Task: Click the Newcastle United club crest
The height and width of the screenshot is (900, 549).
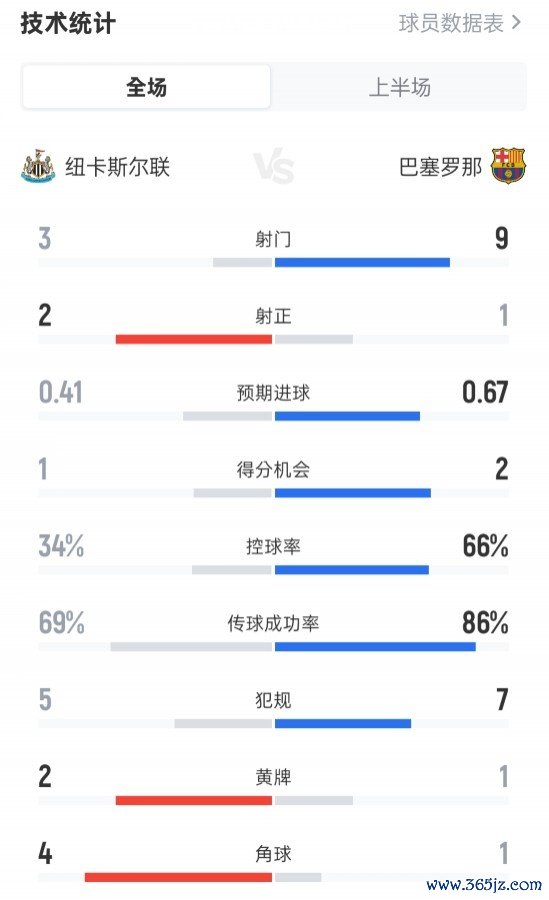Action: pos(38,166)
